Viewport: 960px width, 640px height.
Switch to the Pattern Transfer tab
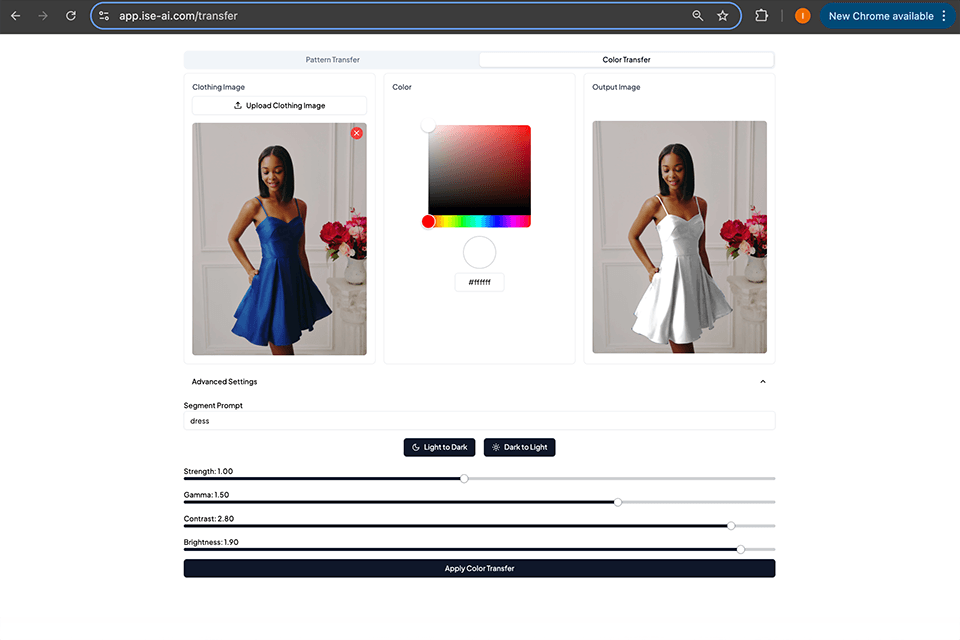tap(332, 59)
